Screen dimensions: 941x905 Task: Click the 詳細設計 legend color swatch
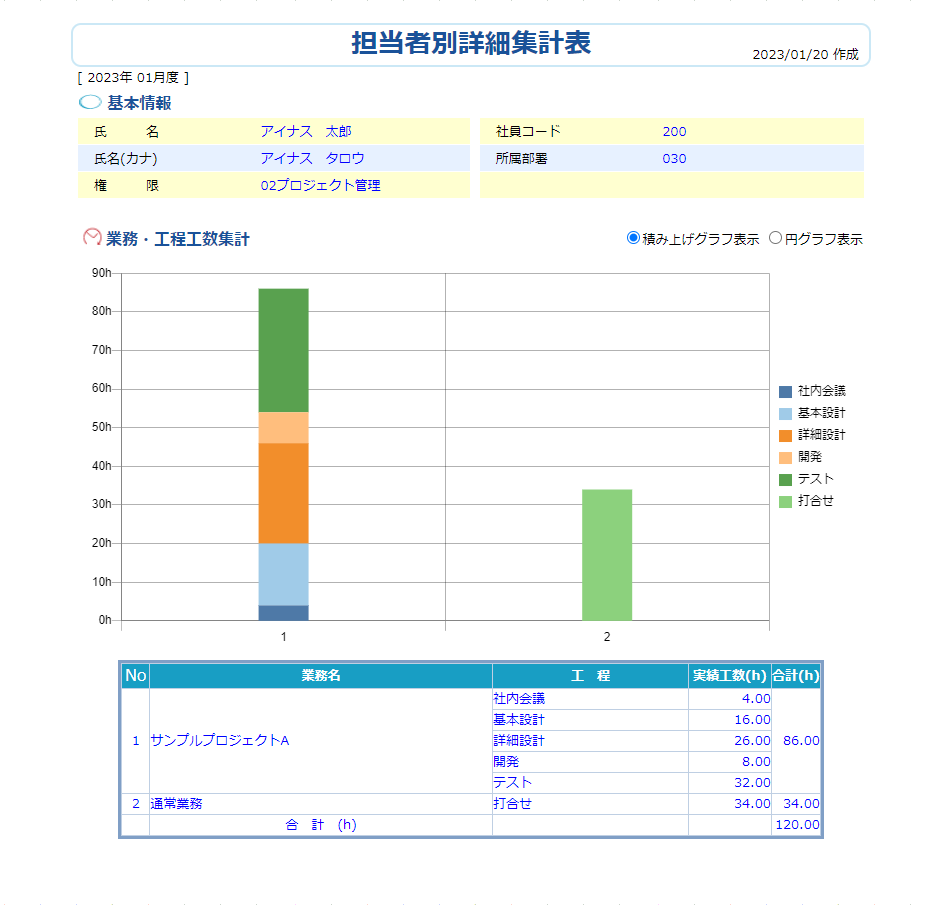(785, 435)
